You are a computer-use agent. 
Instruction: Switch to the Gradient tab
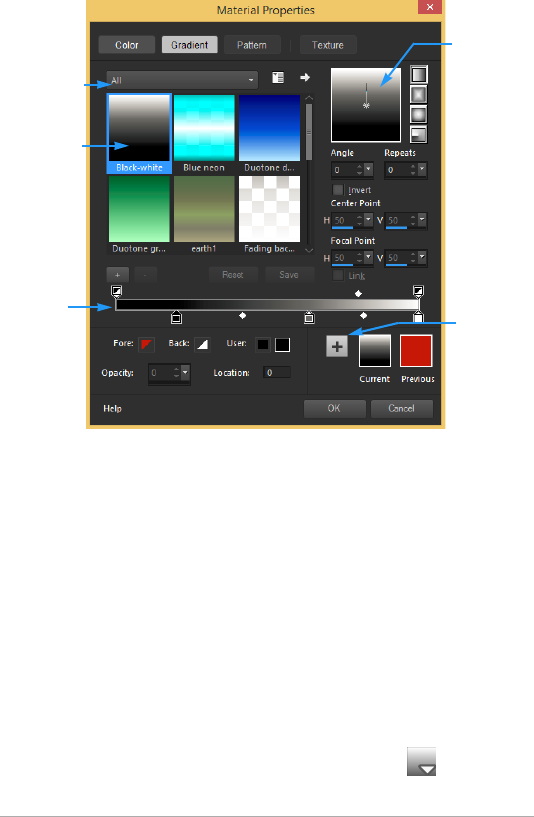190,45
